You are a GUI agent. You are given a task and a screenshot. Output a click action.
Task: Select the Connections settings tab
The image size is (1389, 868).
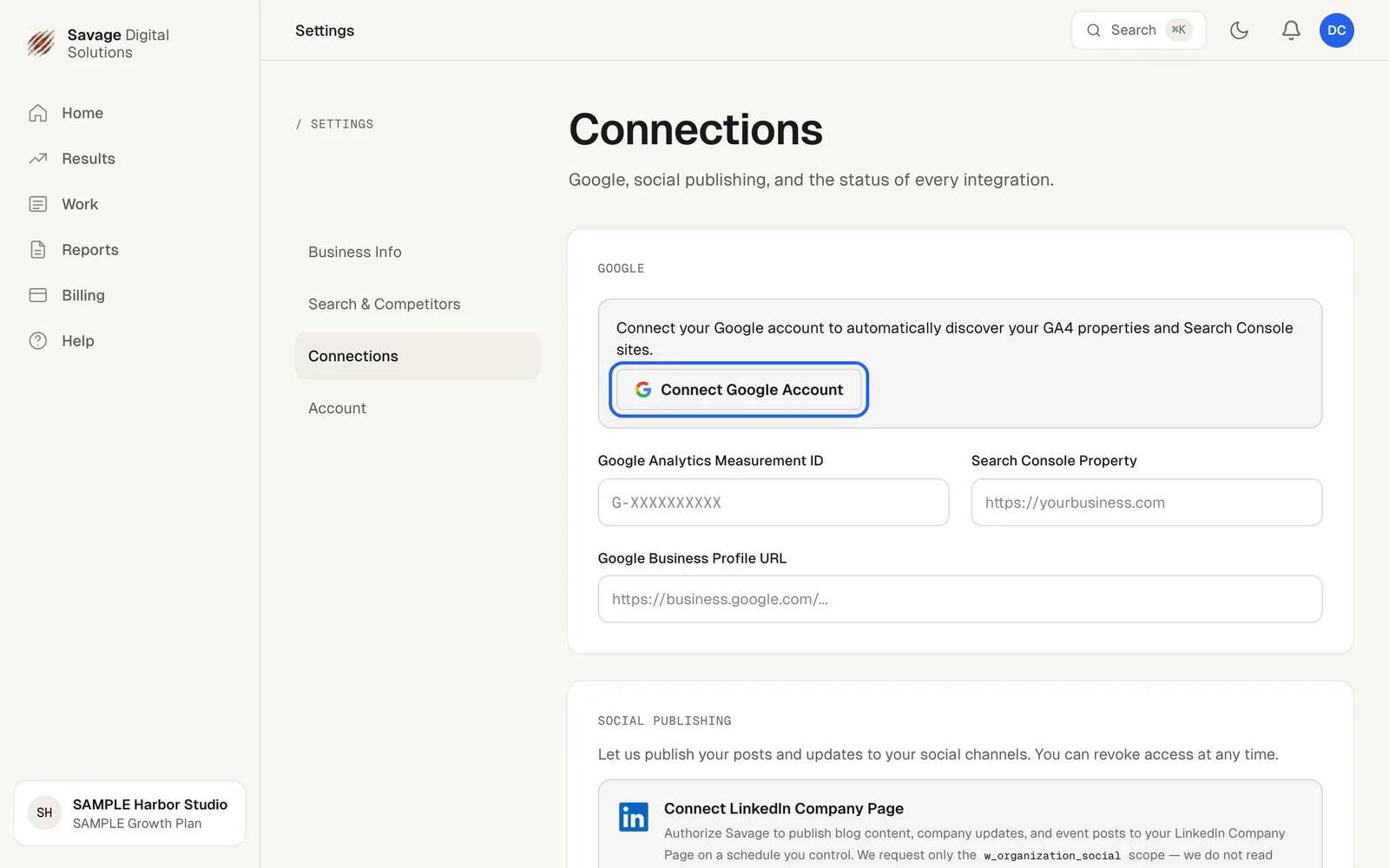[x=418, y=356]
